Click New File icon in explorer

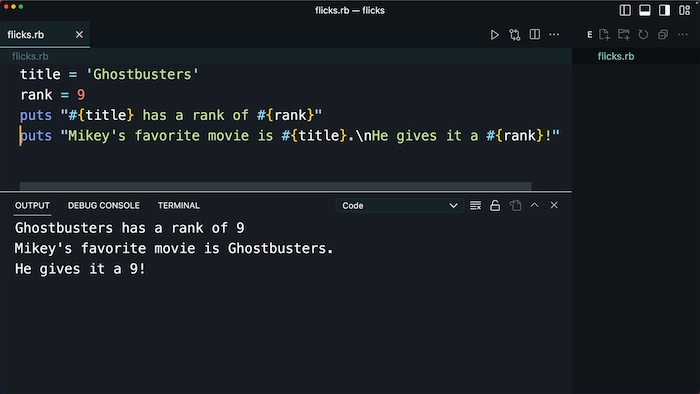604,34
